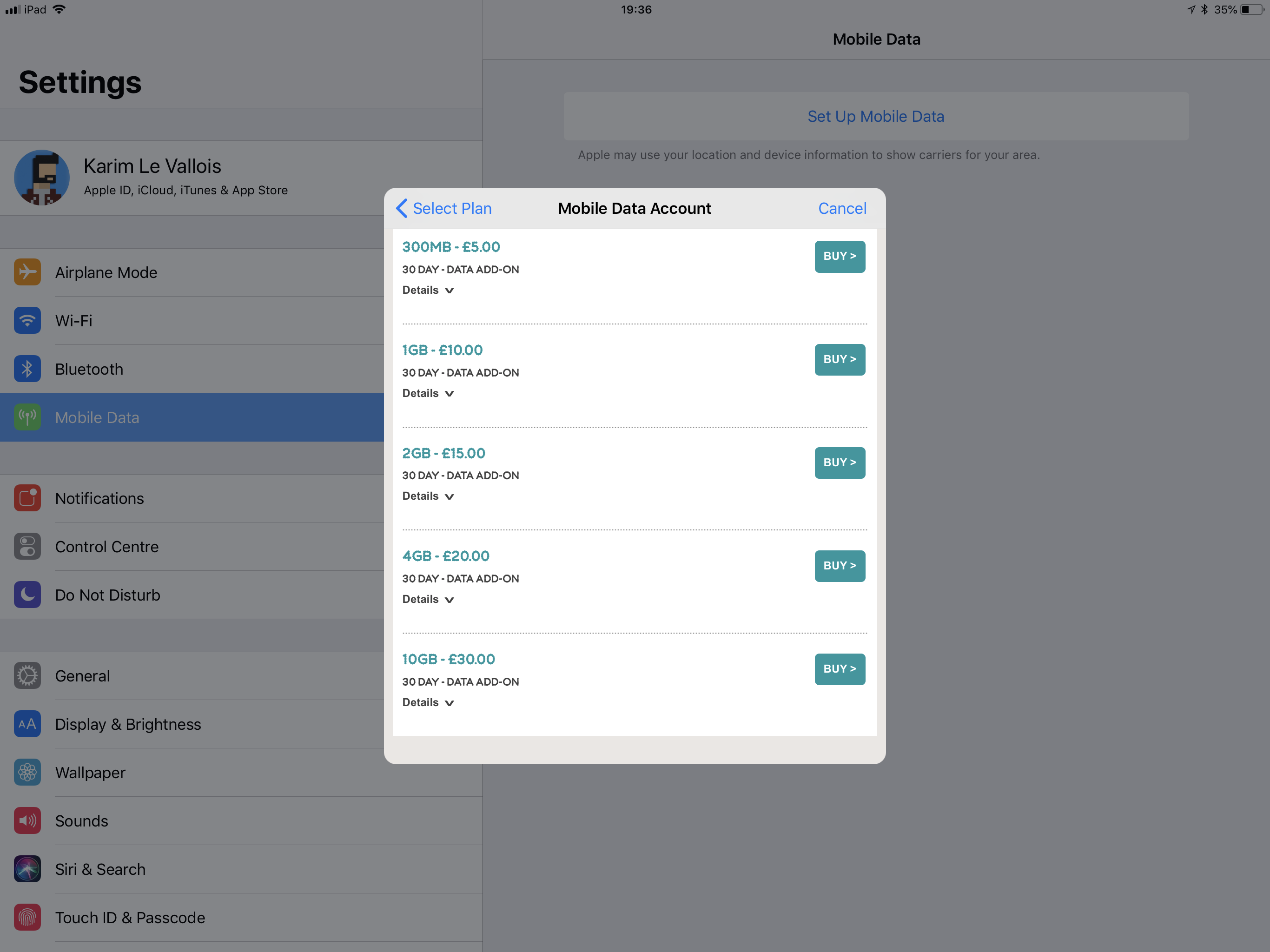Tap the Bluetooth settings icon
The height and width of the screenshot is (952, 1270).
(27, 369)
